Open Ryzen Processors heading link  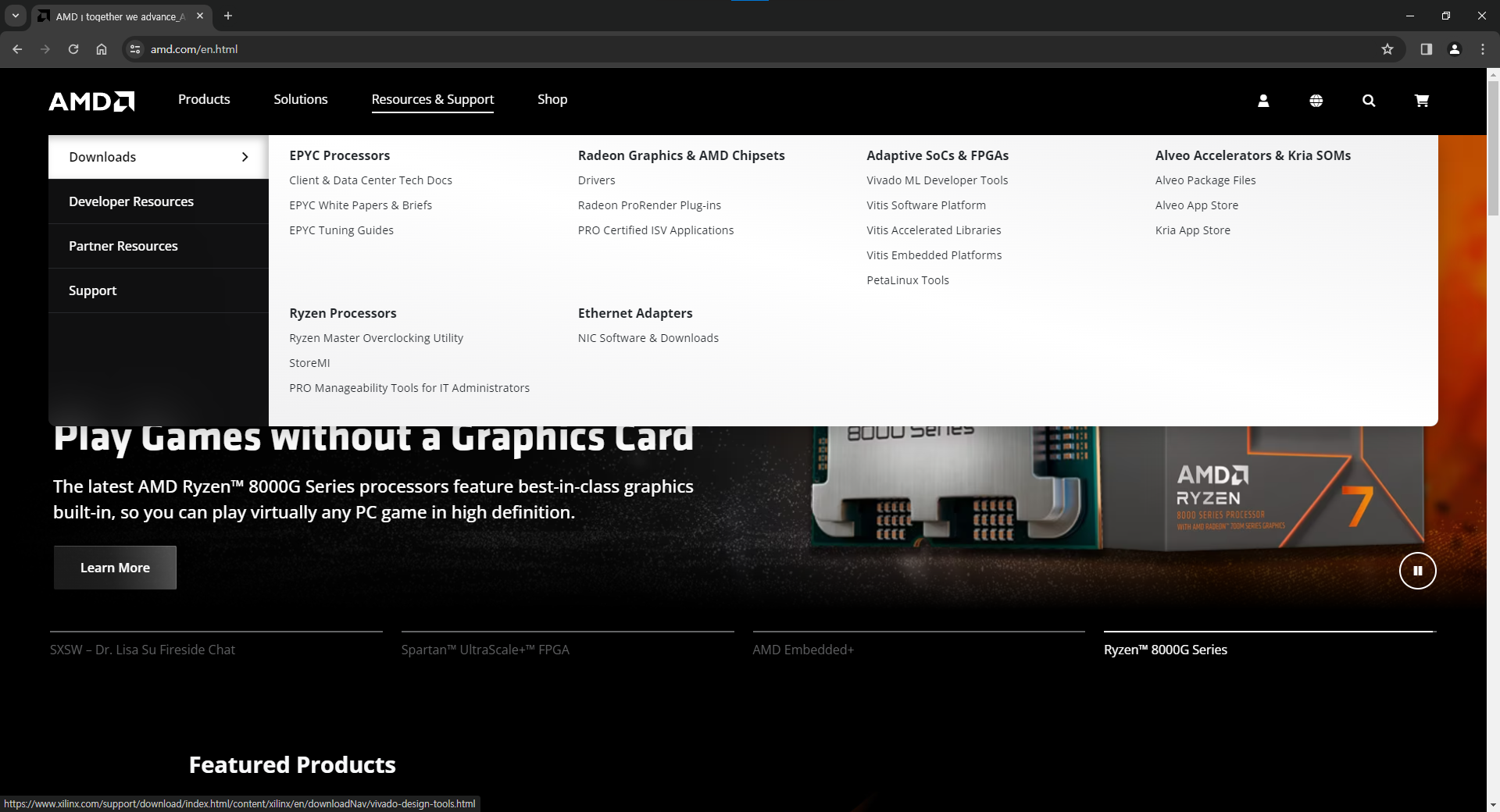coord(343,313)
